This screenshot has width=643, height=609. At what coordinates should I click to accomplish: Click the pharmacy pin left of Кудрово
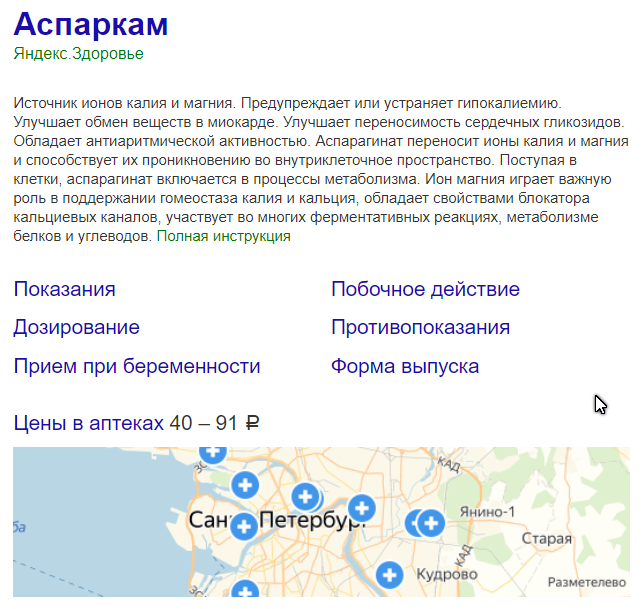pyautogui.click(x=389, y=575)
